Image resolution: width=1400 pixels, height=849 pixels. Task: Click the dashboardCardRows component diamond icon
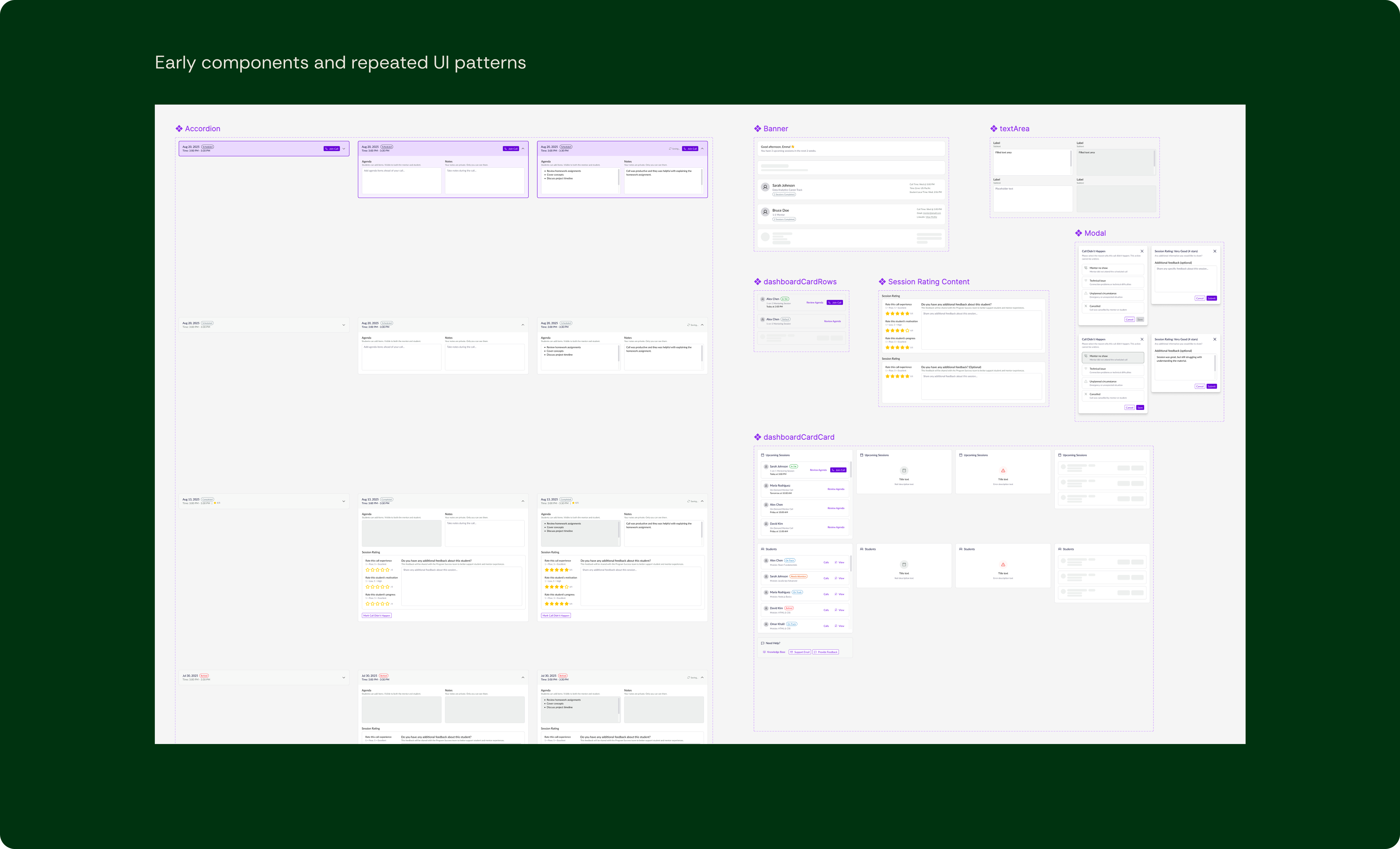[757, 282]
